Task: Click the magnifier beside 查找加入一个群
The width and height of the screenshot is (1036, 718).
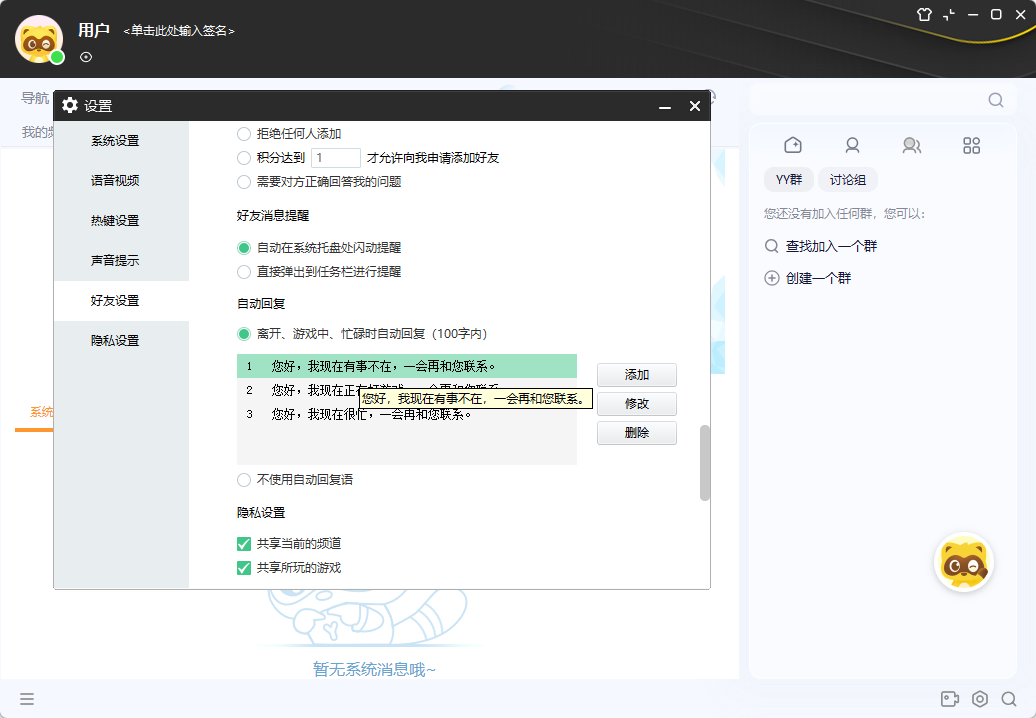Action: tap(772, 246)
